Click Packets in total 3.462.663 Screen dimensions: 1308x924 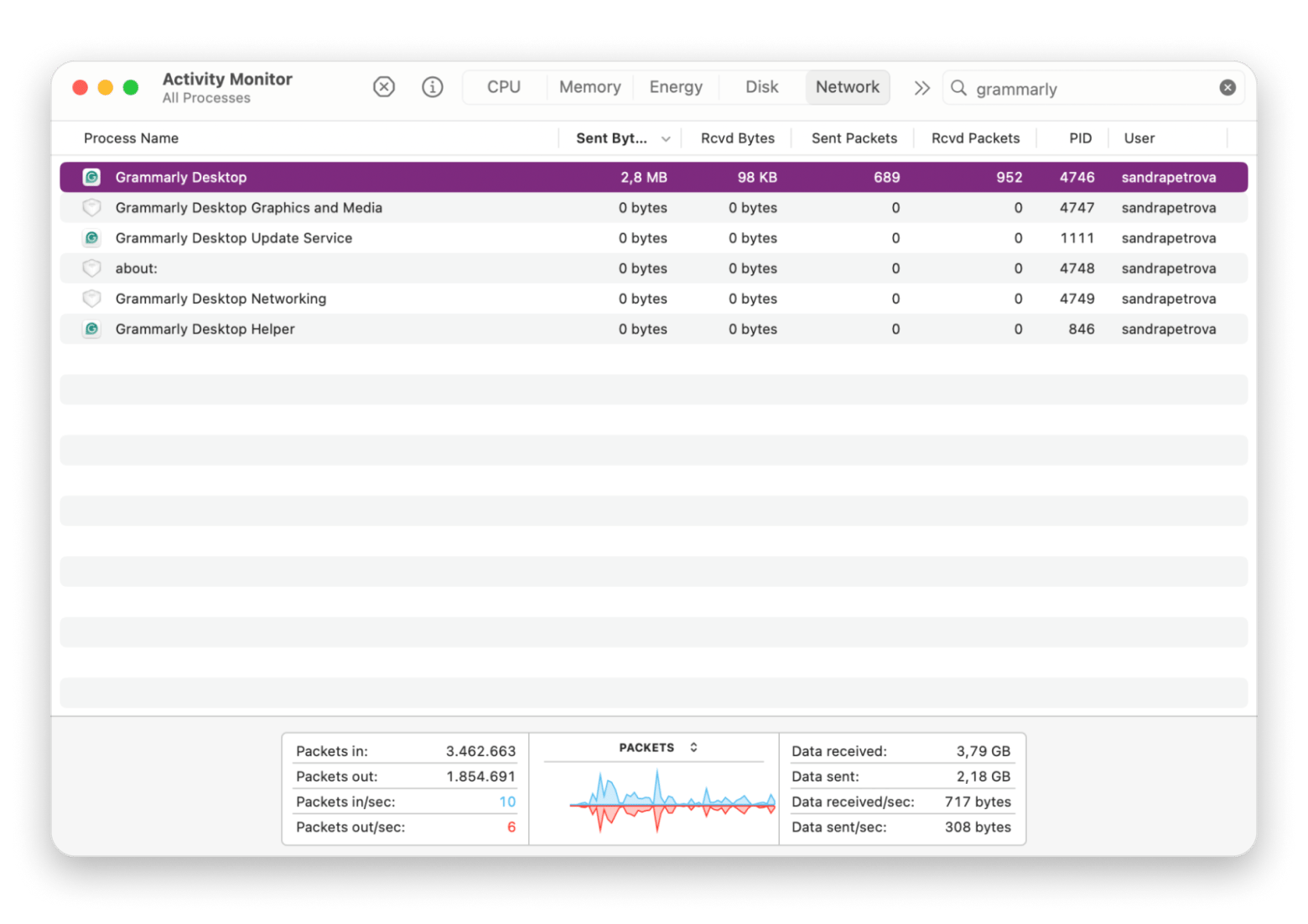[x=480, y=751]
